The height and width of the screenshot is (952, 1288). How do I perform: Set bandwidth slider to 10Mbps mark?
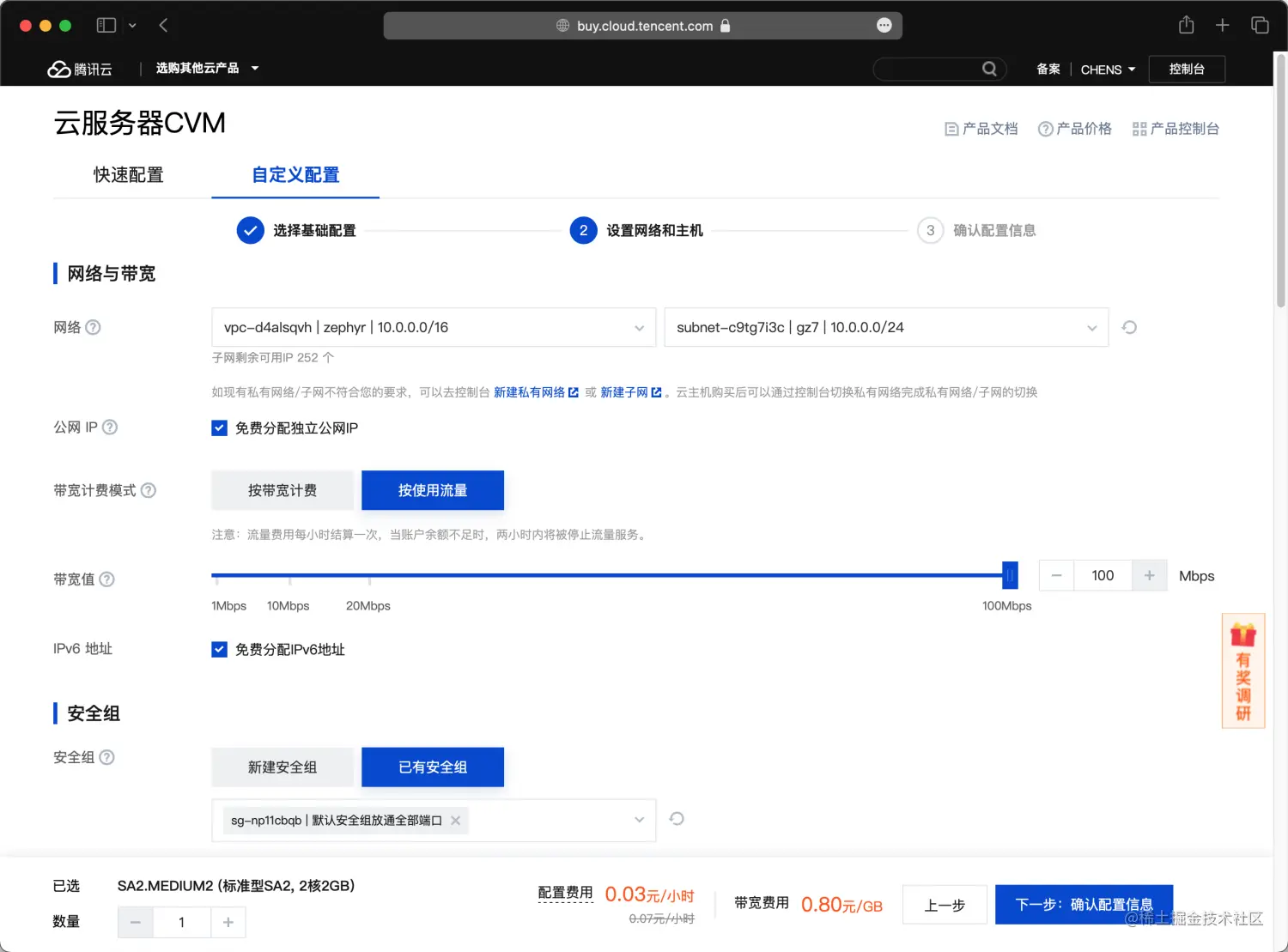290,576
